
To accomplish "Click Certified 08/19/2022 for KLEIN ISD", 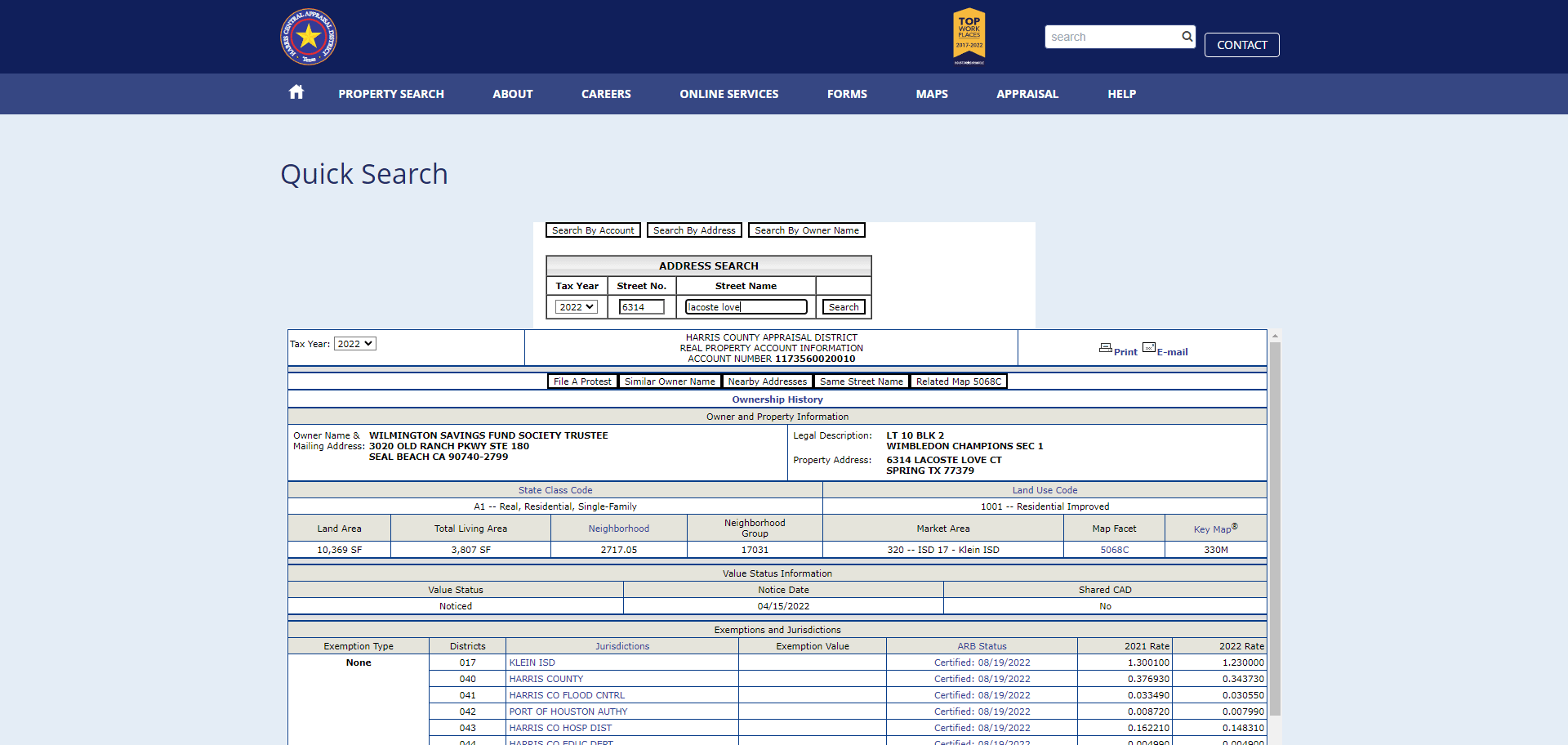I will (982, 662).
